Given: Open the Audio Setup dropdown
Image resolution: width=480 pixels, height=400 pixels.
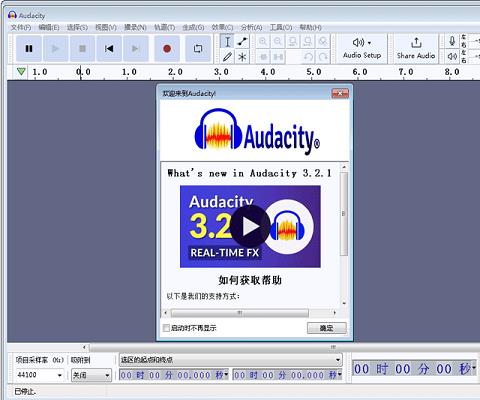Looking at the screenshot, I should pos(362,49).
